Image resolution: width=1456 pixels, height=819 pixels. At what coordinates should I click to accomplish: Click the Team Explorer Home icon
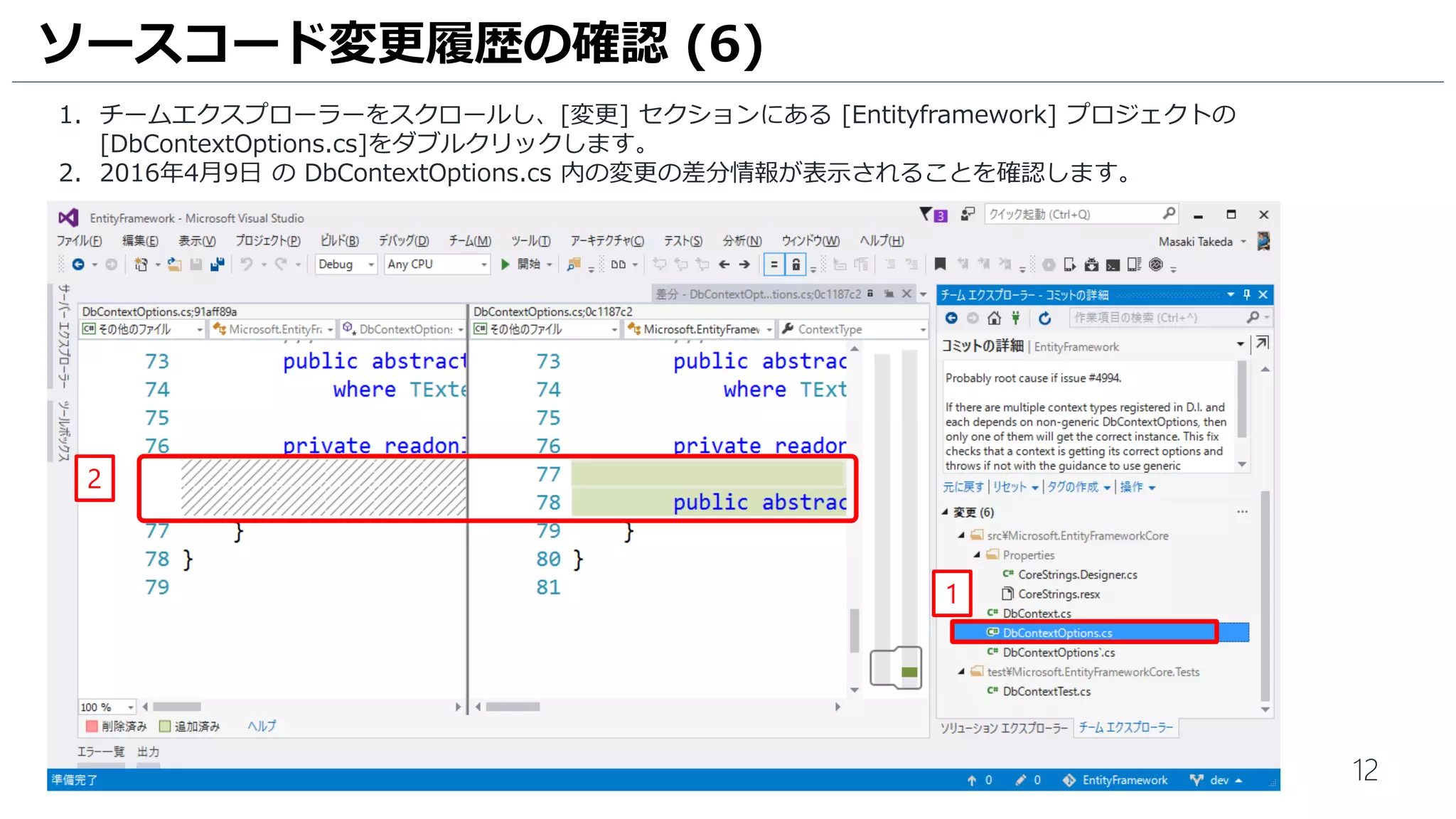tap(994, 318)
